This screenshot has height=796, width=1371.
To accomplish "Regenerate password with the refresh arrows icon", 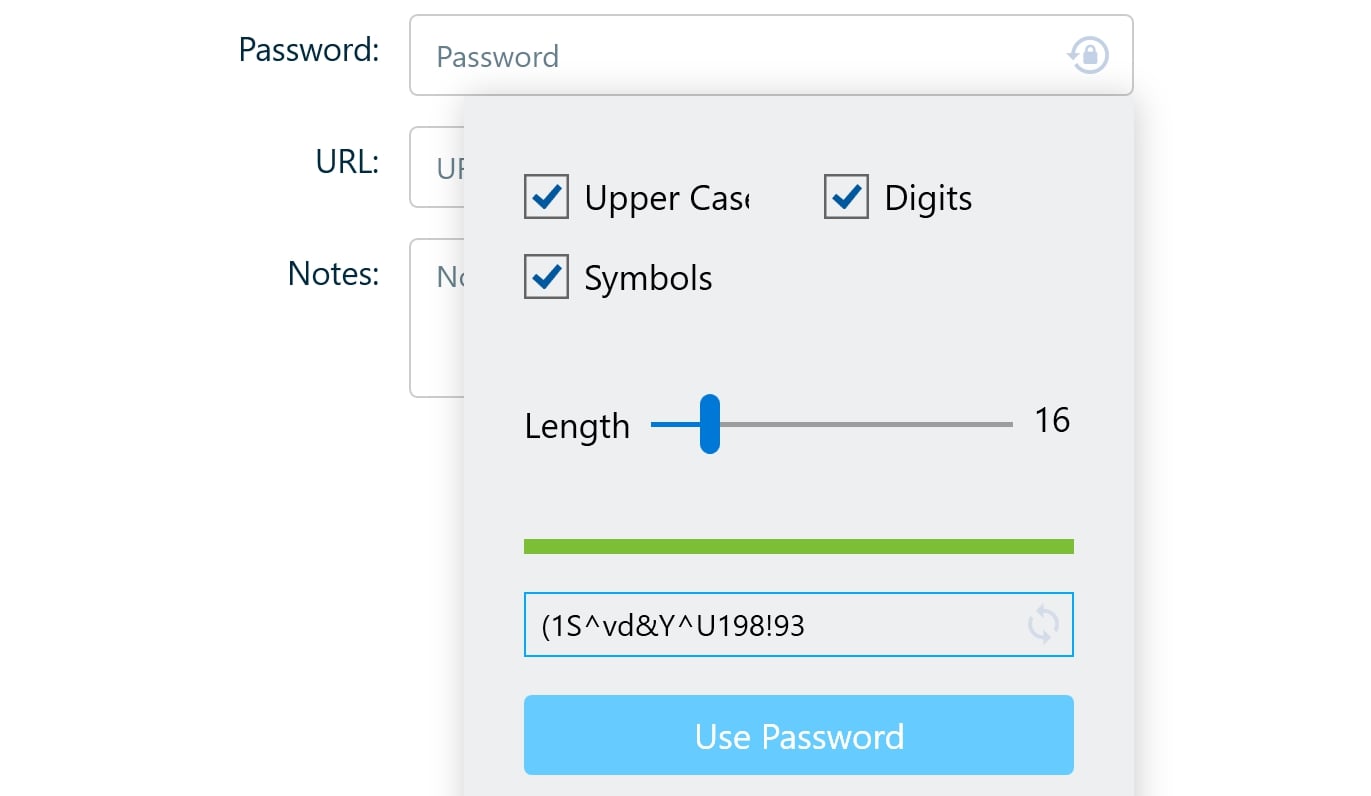I will [1043, 626].
